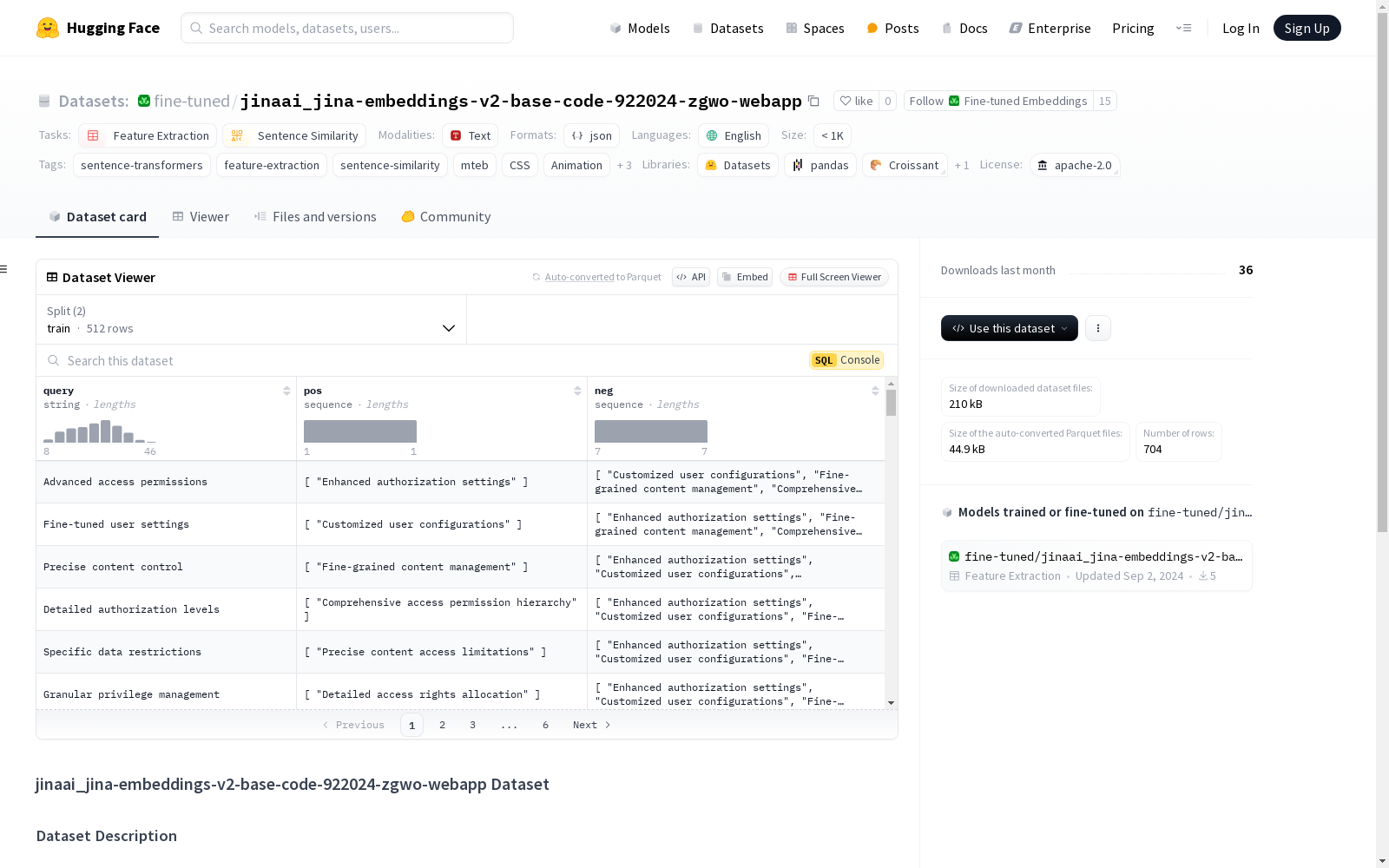Open the SQL Console

[x=846, y=360]
